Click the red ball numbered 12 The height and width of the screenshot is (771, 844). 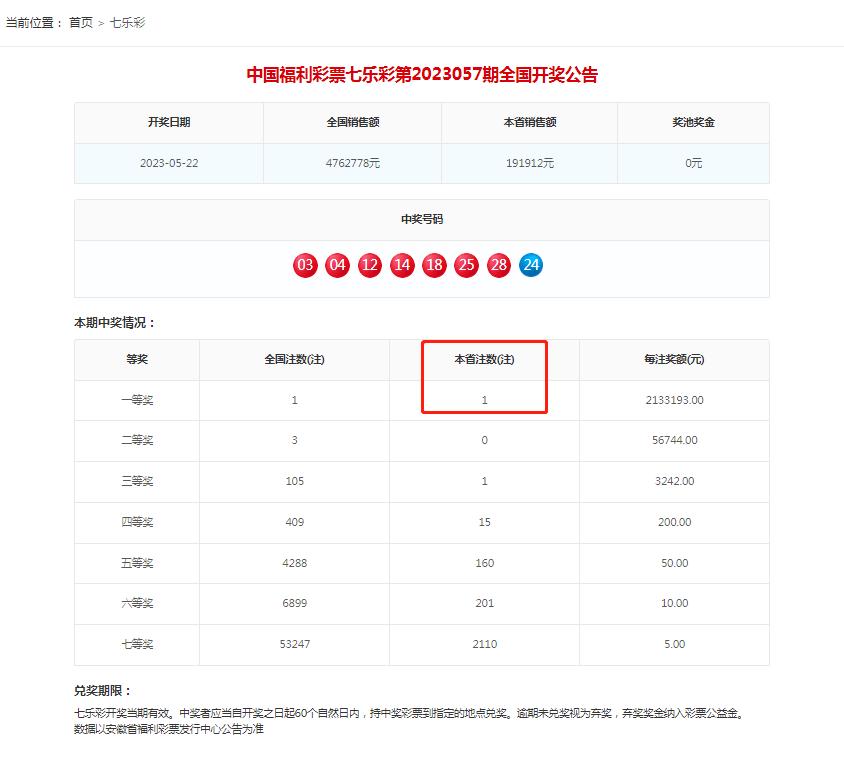369,265
